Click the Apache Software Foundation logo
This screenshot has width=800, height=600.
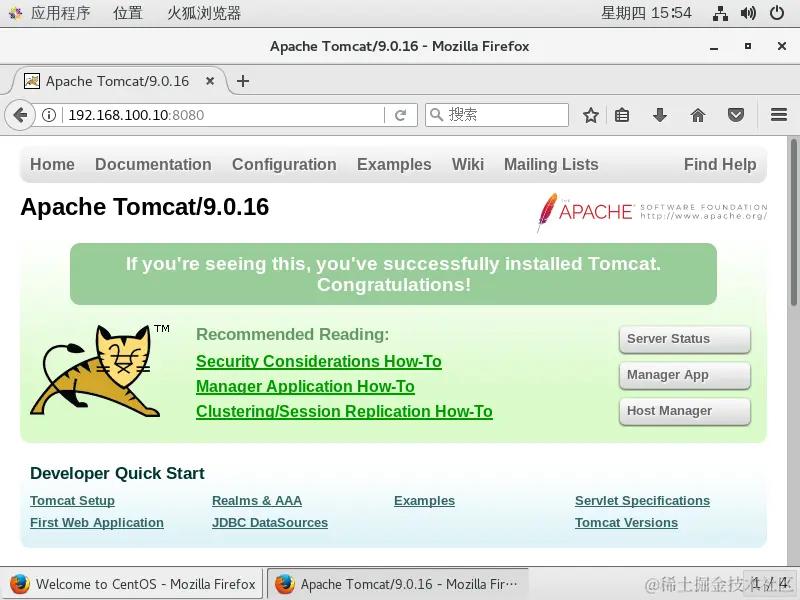[653, 212]
